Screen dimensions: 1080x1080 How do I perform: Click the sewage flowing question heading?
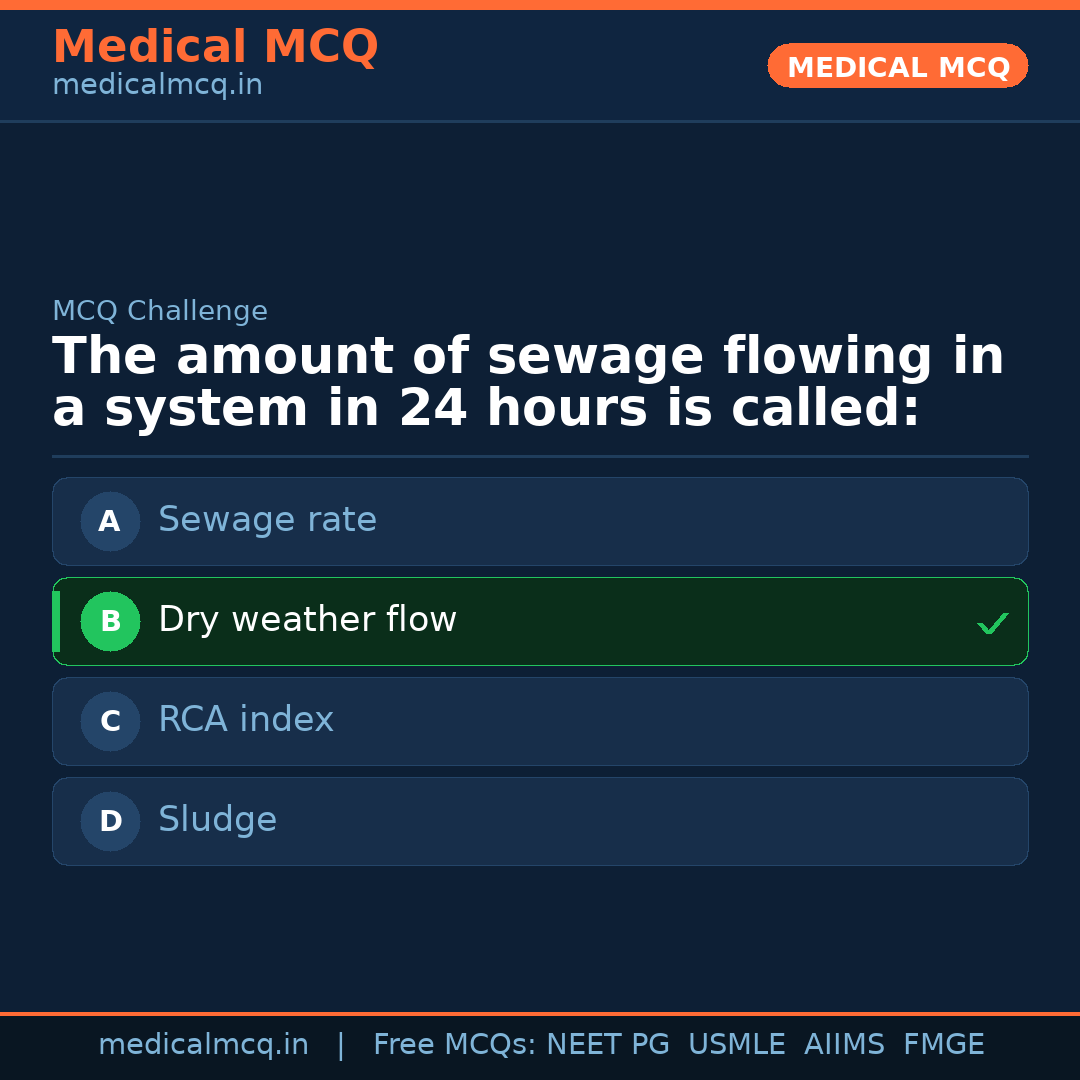[x=528, y=383]
